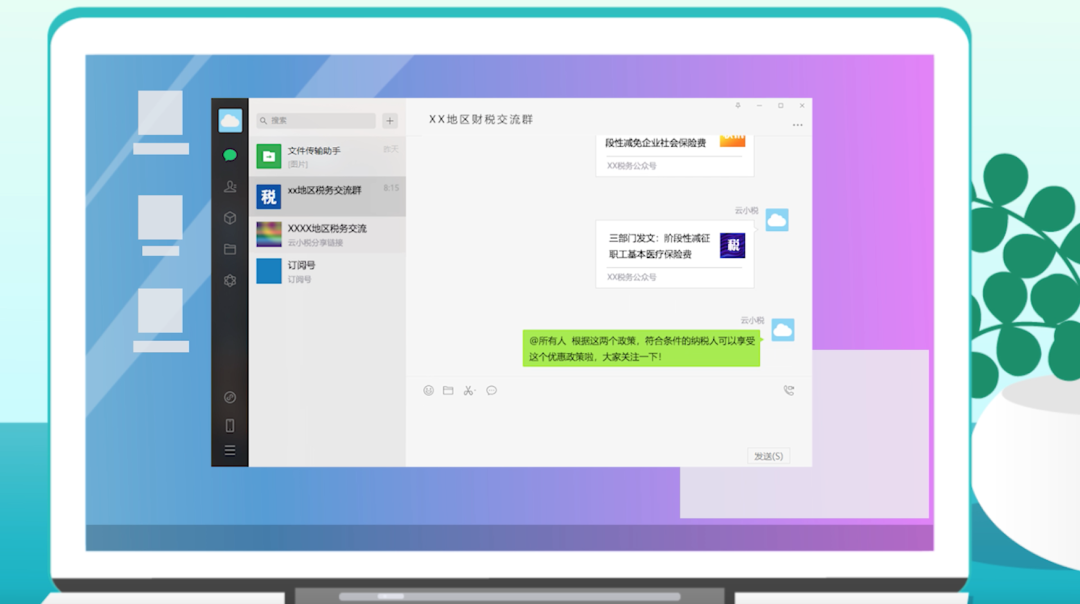Click the blue 税 group avatar

click(269, 196)
